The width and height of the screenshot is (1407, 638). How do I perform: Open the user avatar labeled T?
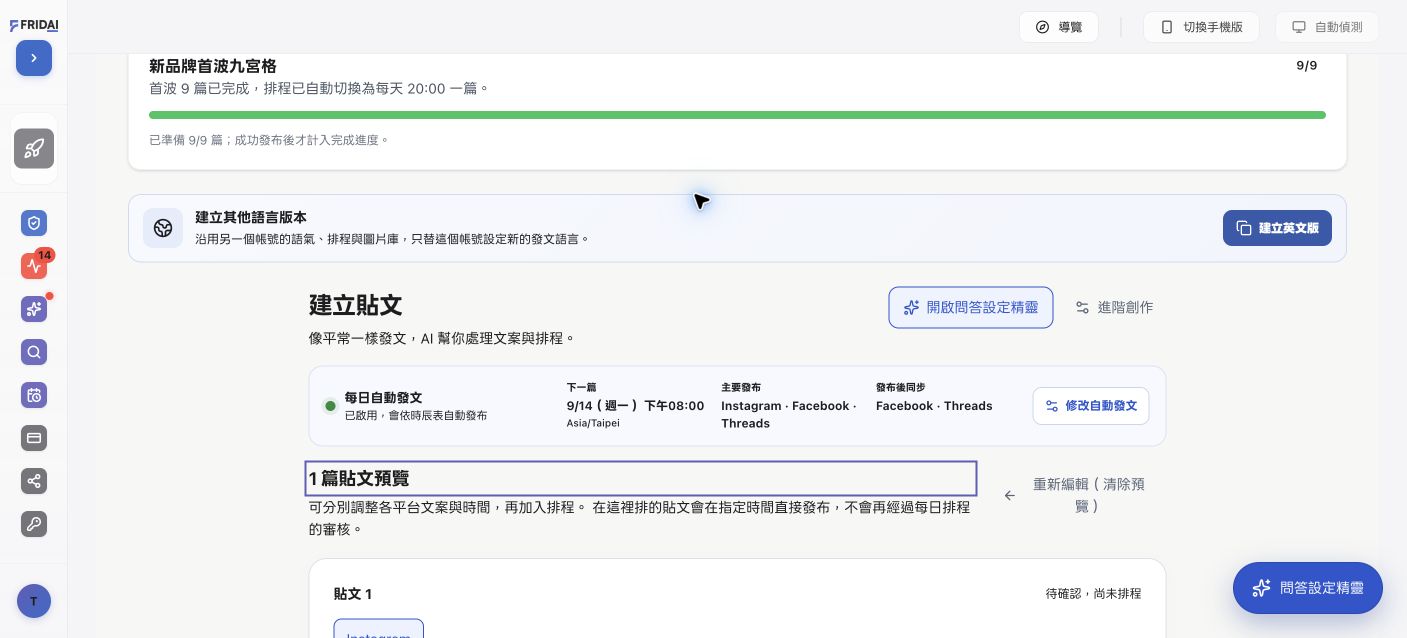34,601
